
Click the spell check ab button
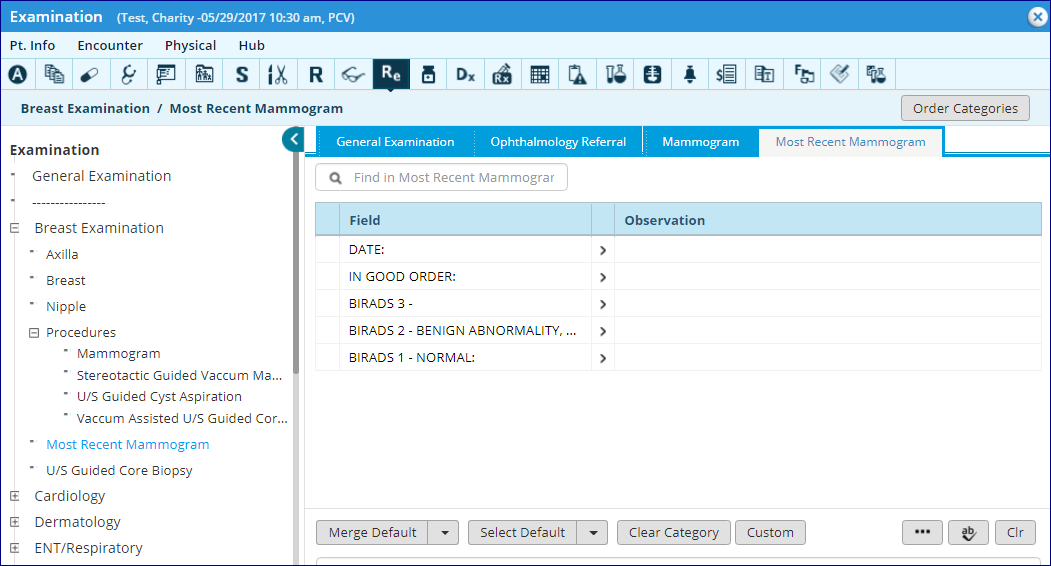pyautogui.click(x=968, y=533)
